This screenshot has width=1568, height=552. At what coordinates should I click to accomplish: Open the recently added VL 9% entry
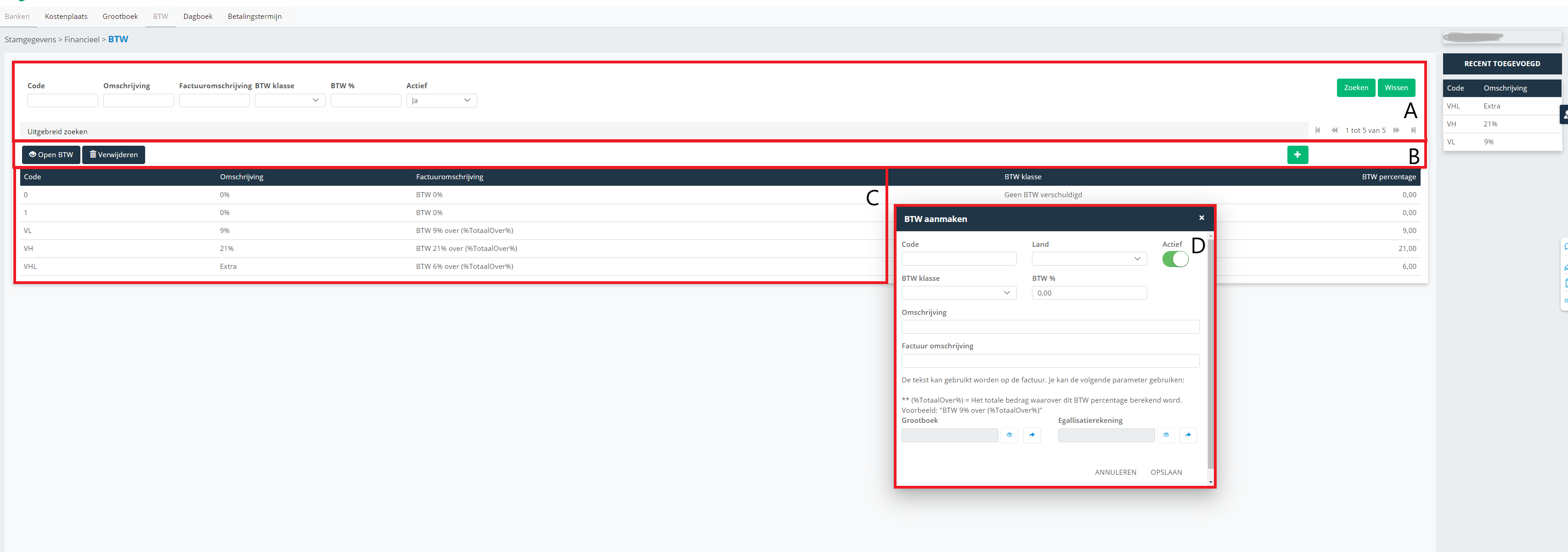pos(1502,142)
